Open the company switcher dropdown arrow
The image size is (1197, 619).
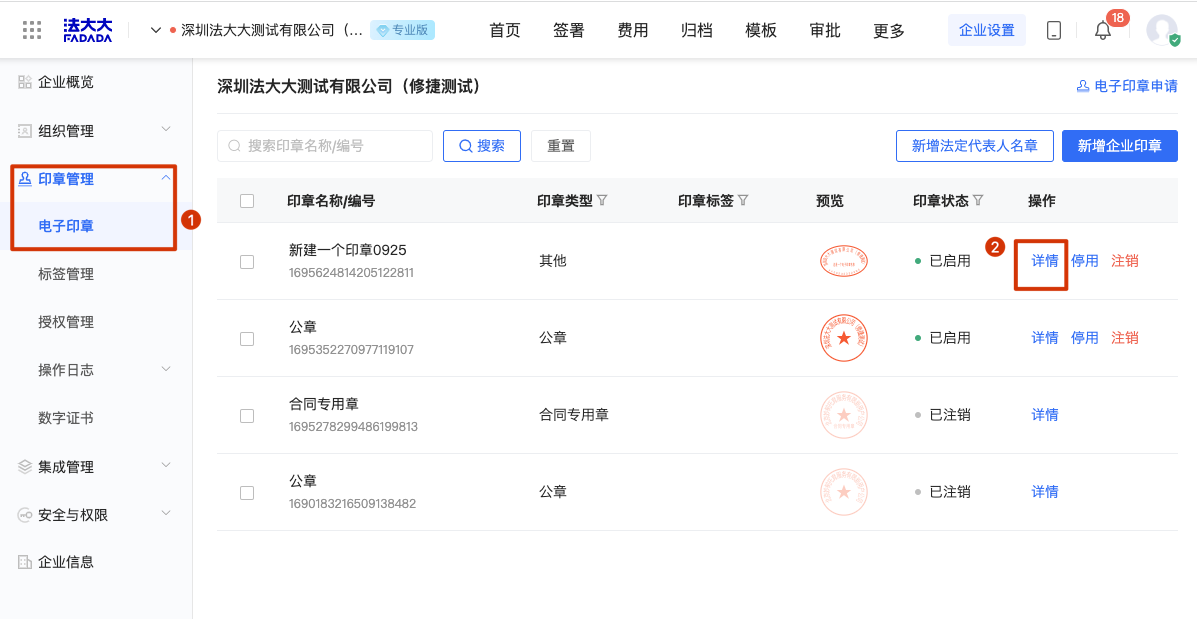point(156,31)
